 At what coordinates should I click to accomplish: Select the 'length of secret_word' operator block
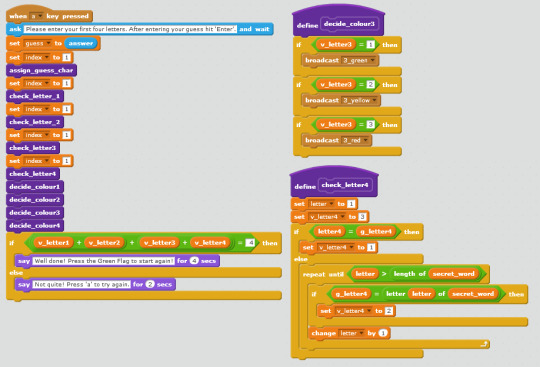(x=436, y=274)
